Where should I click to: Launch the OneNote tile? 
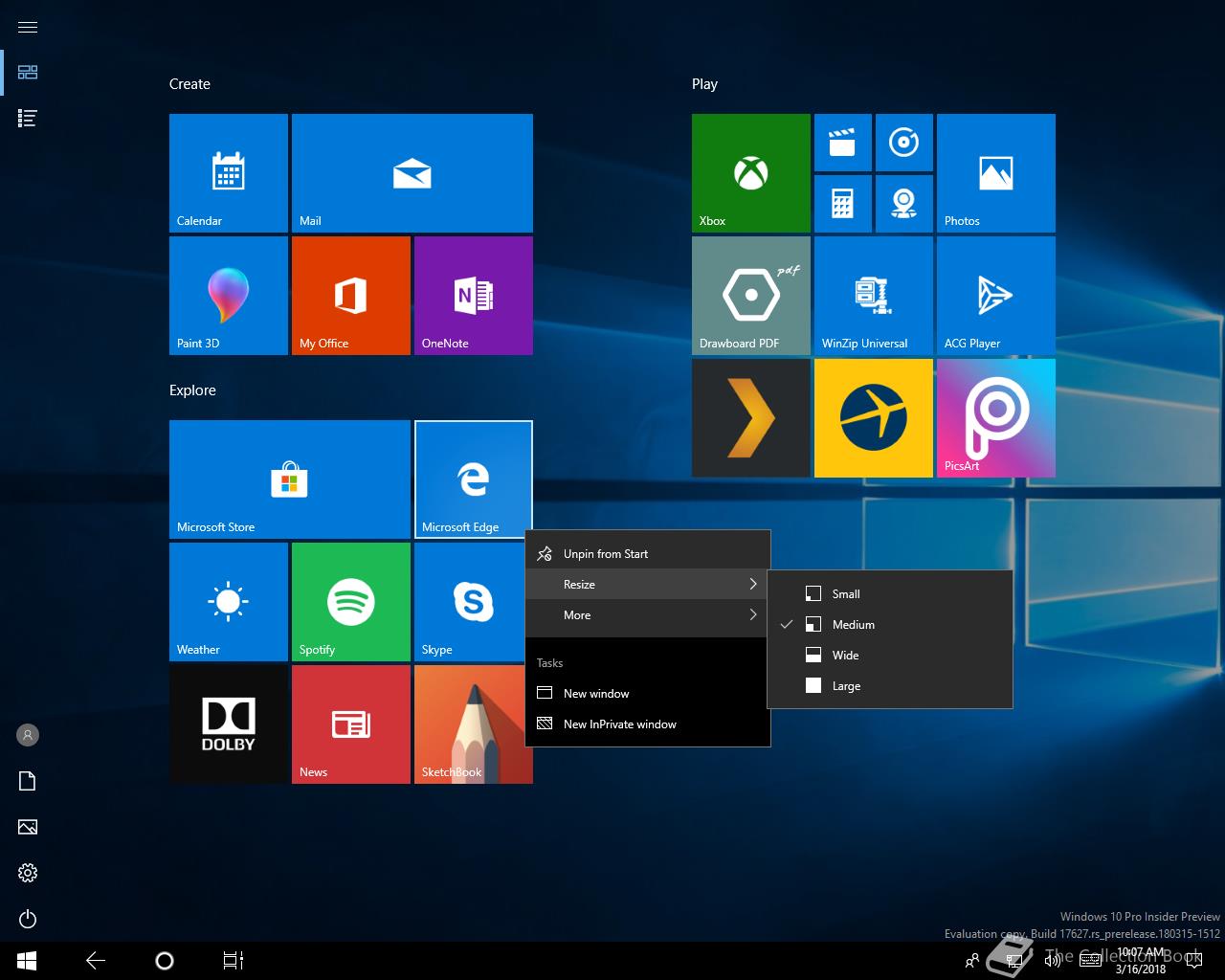[474, 296]
